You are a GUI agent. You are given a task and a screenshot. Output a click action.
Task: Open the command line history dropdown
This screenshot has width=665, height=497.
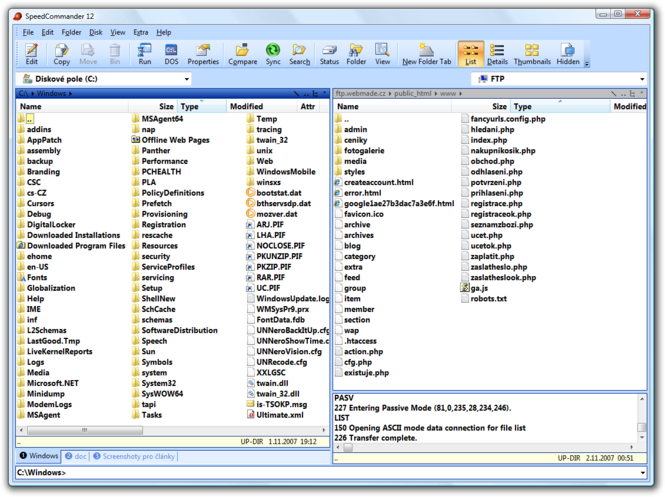pyautogui.click(x=643, y=472)
